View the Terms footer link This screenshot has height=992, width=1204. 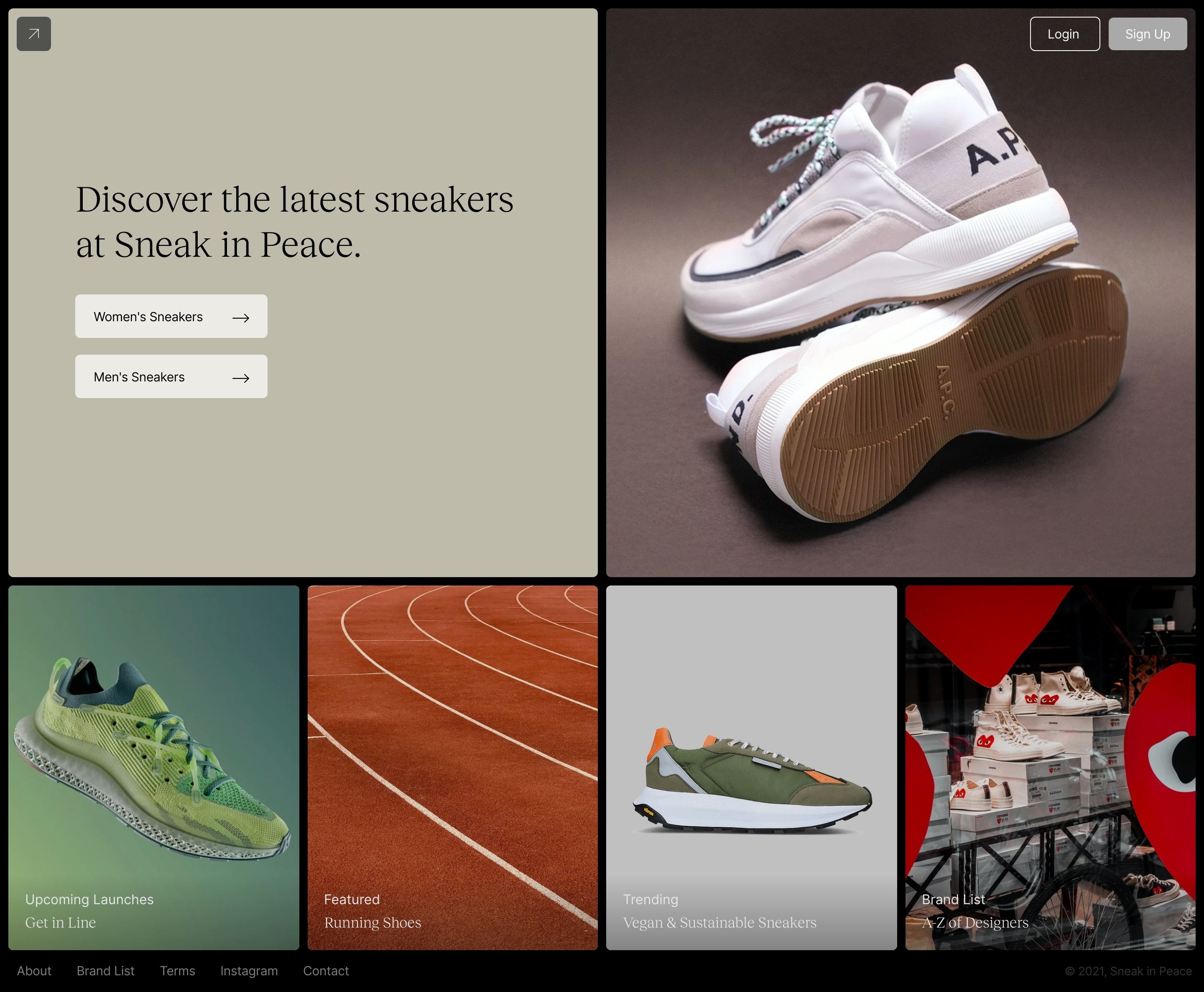point(178,971)
